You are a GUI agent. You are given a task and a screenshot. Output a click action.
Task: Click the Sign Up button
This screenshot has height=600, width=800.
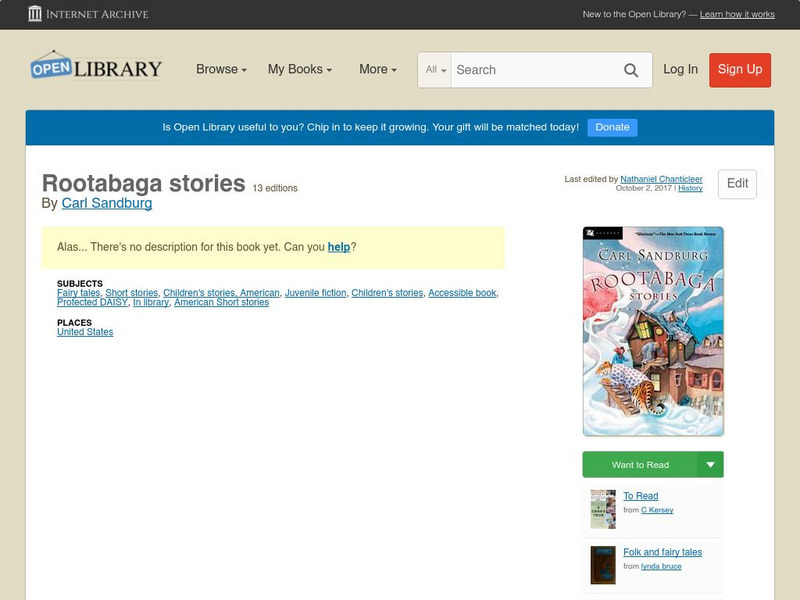[x=739, y=70]
